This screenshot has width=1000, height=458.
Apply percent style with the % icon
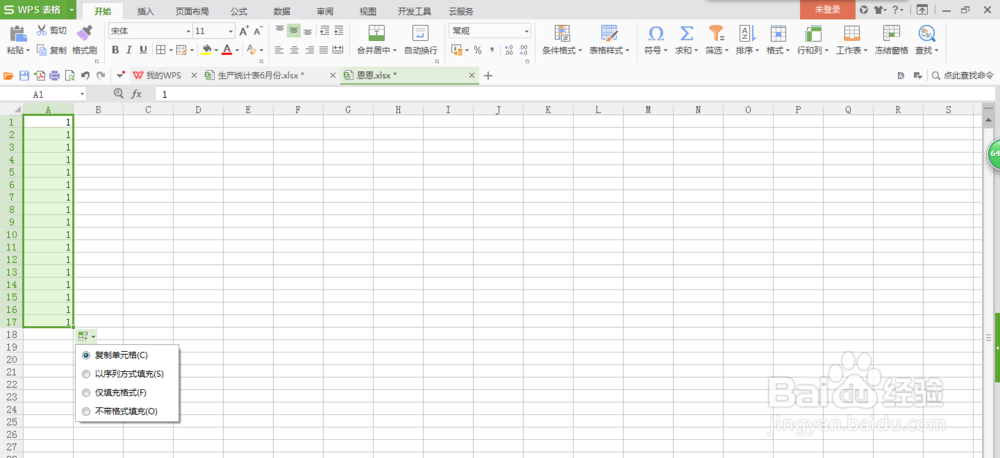[477, 50]
